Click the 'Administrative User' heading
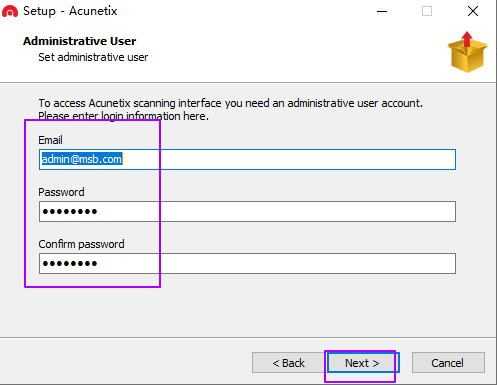The image size is (497, 385). point(80,41)
